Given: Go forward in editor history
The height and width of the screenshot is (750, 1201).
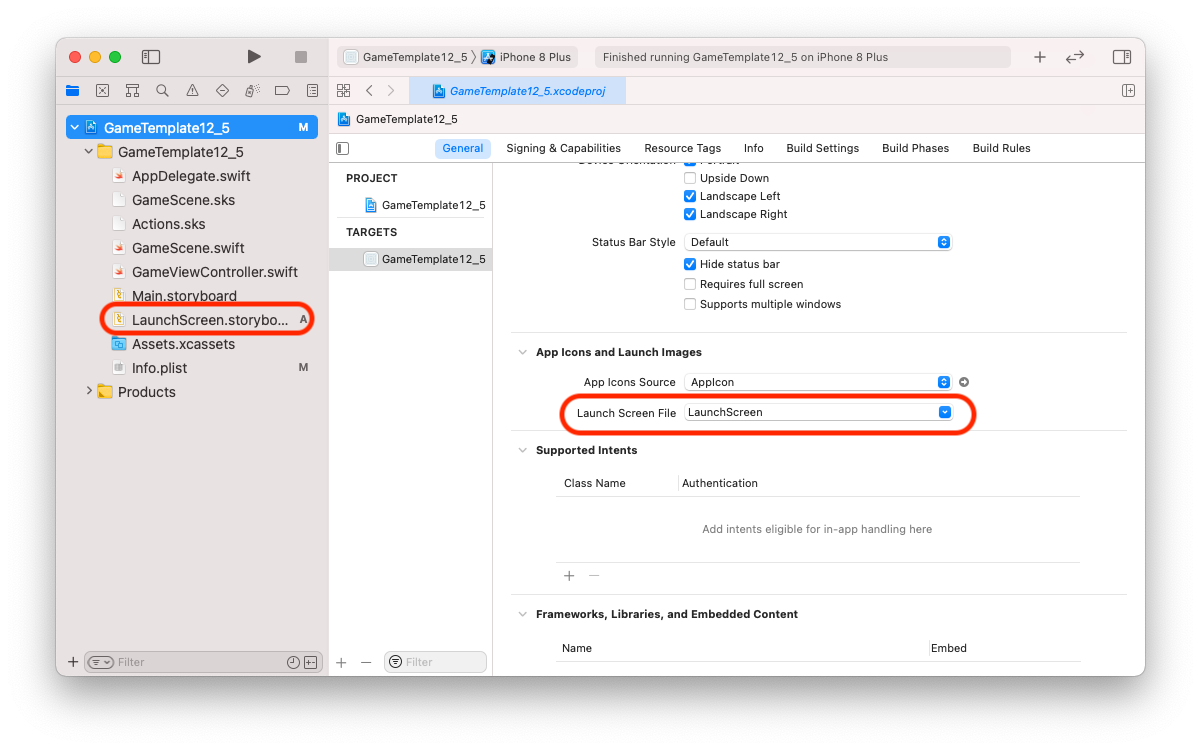Looking at the screenshot, I should (391, 90).
